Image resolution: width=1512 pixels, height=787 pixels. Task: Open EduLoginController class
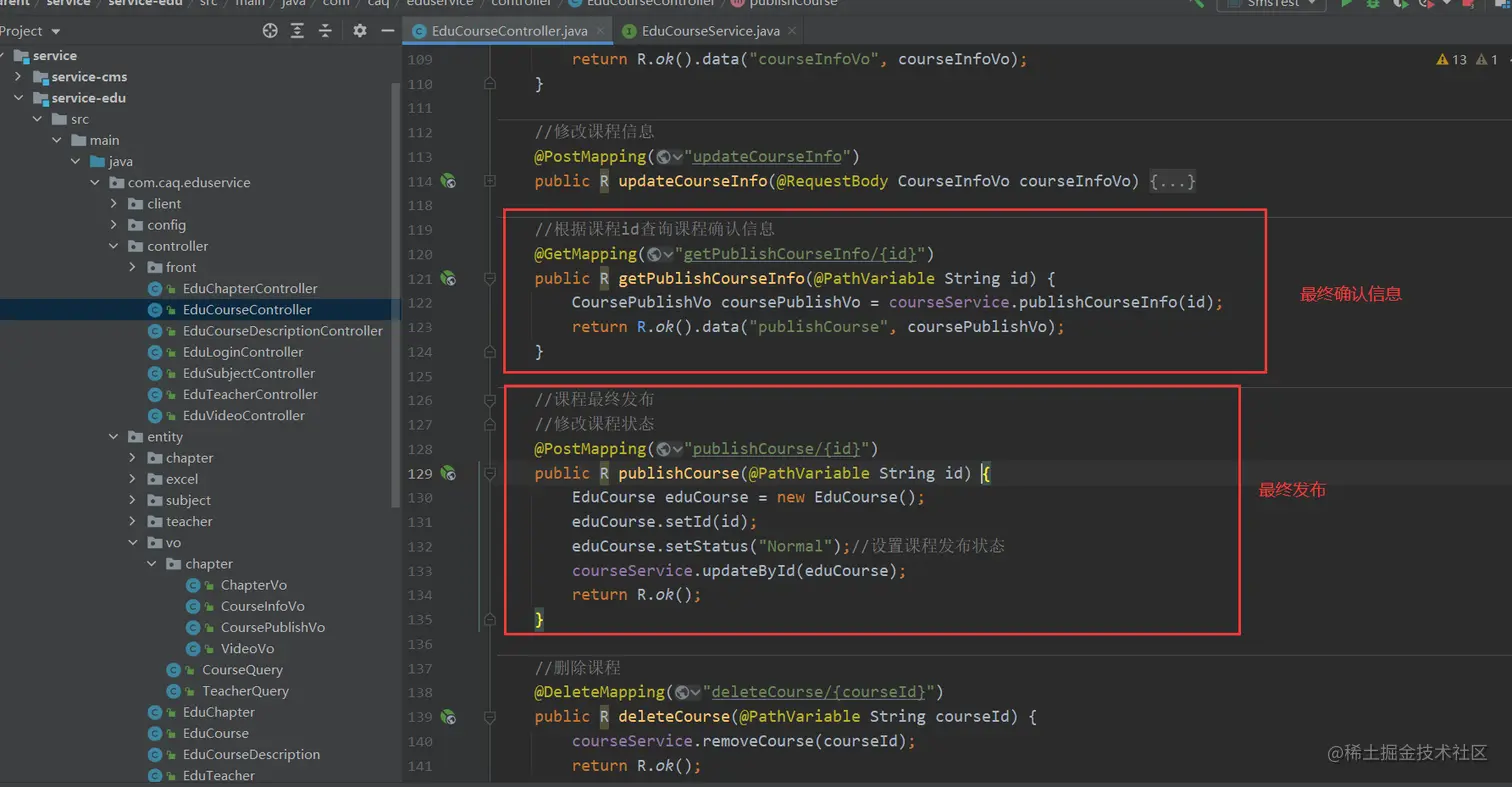tap(242, 352)
